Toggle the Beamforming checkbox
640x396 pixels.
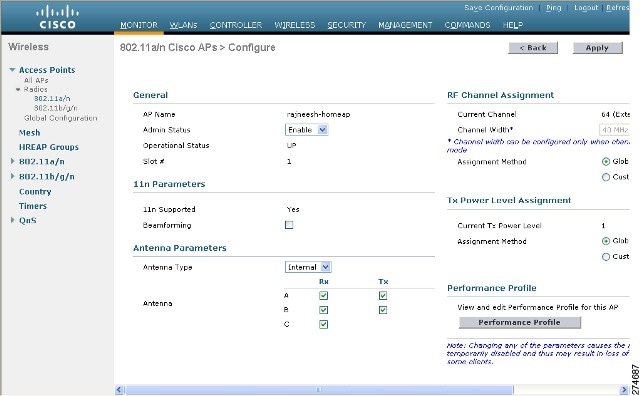click(x=289, y=225)
